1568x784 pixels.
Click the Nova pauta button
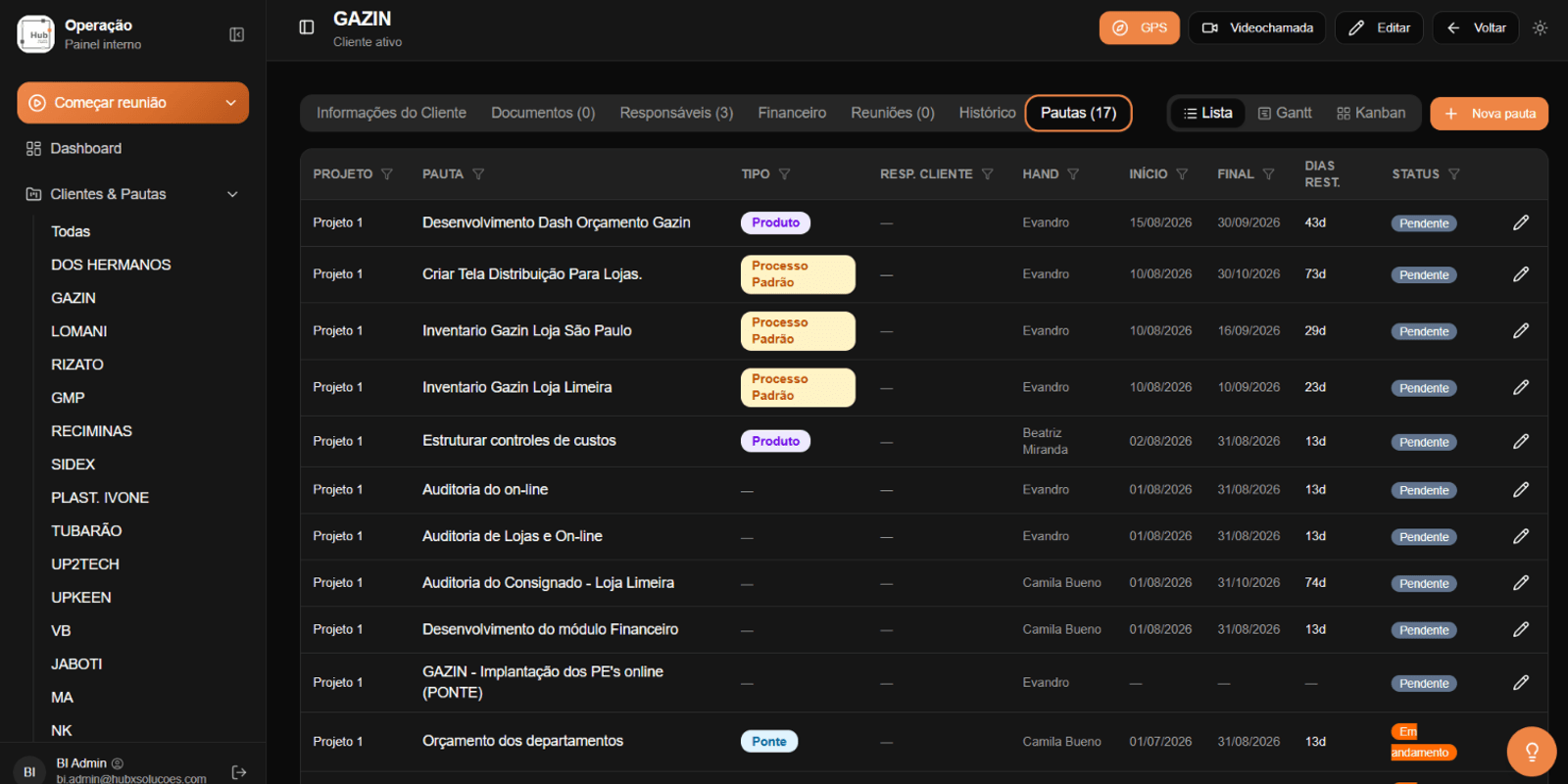(x=1490, y=114)
